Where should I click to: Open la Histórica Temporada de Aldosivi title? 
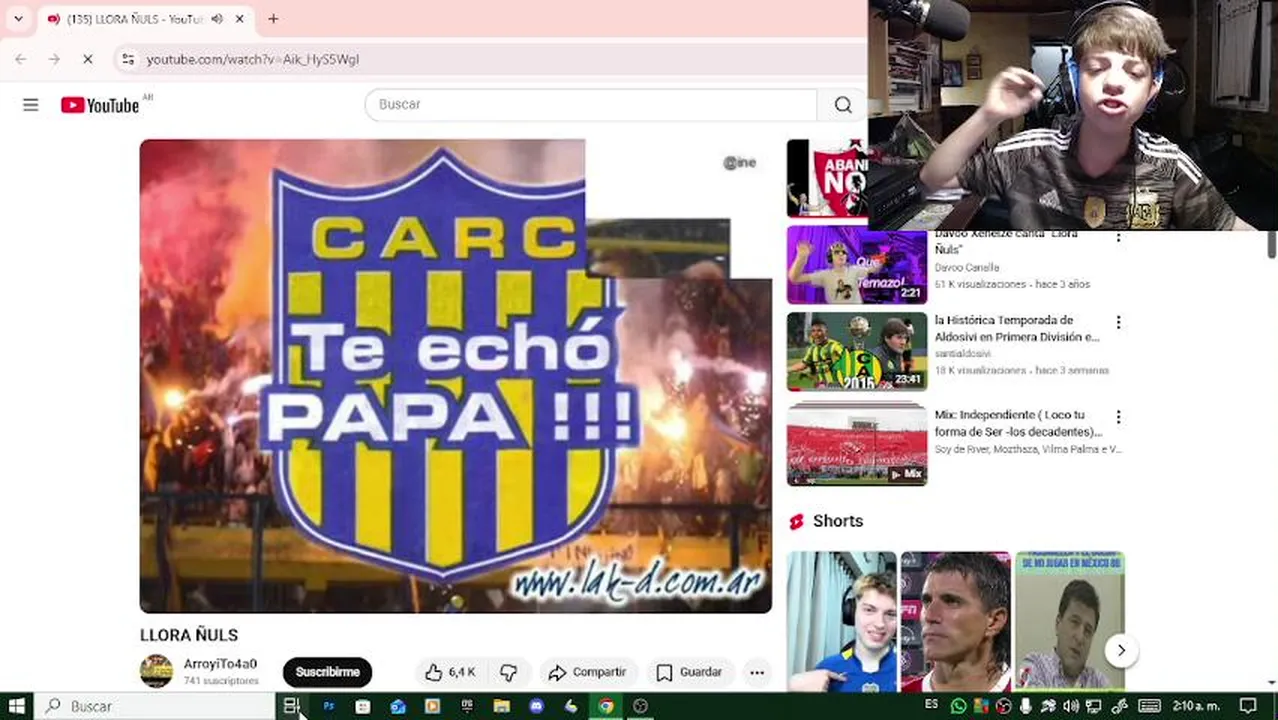coord(1017,329)
